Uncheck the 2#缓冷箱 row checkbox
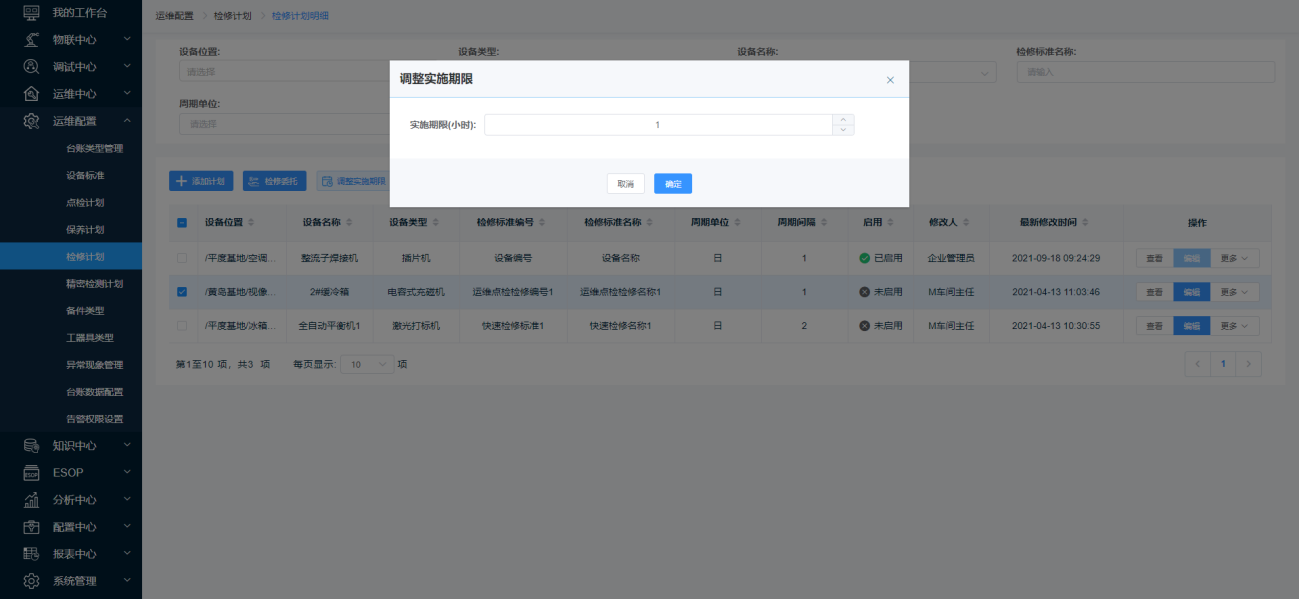This screenshot has width=1299, height=599. coord(182,292)
